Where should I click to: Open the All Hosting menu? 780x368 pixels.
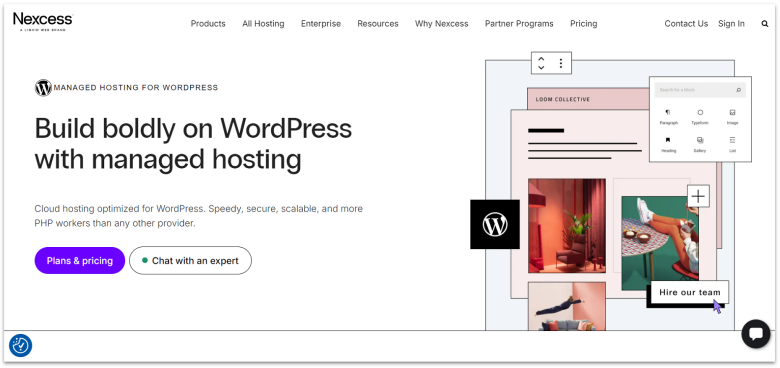(263, 23)
